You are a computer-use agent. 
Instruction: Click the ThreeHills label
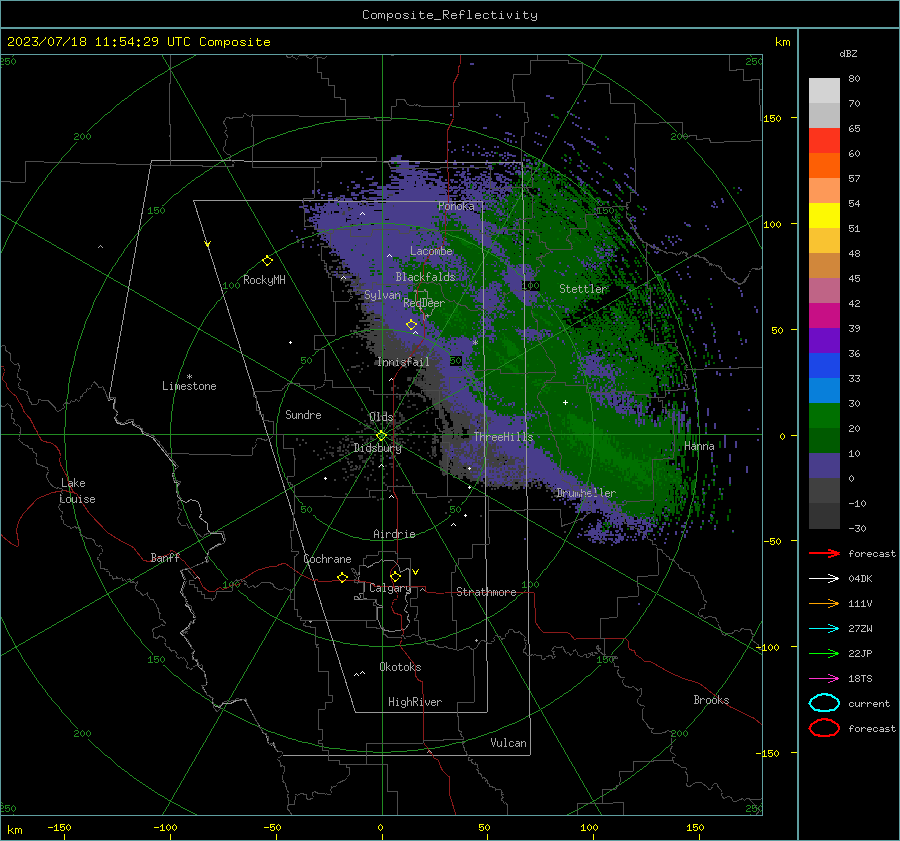coord(503,437)
